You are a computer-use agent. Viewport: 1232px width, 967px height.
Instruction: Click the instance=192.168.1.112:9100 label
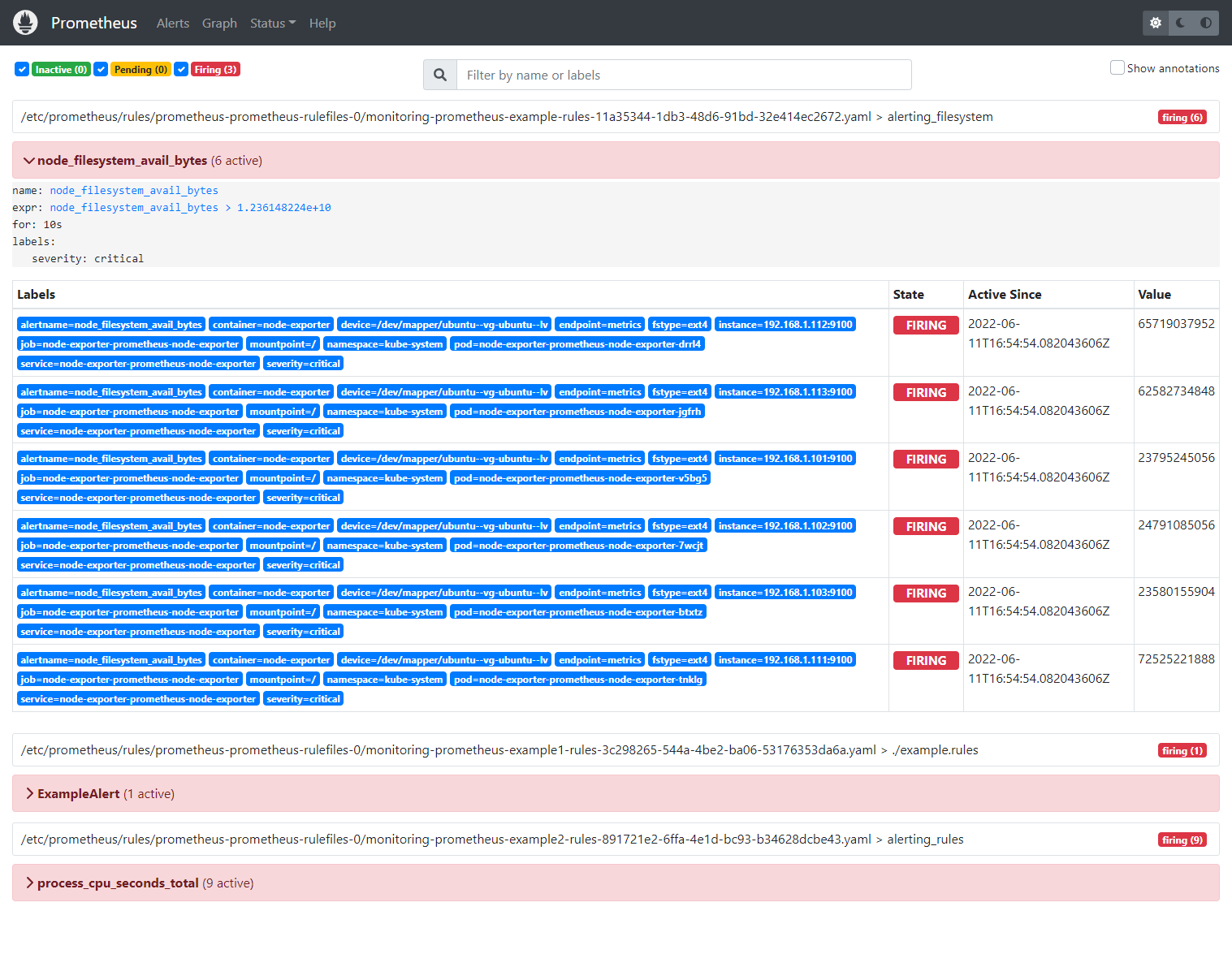[x=785, y=324]
